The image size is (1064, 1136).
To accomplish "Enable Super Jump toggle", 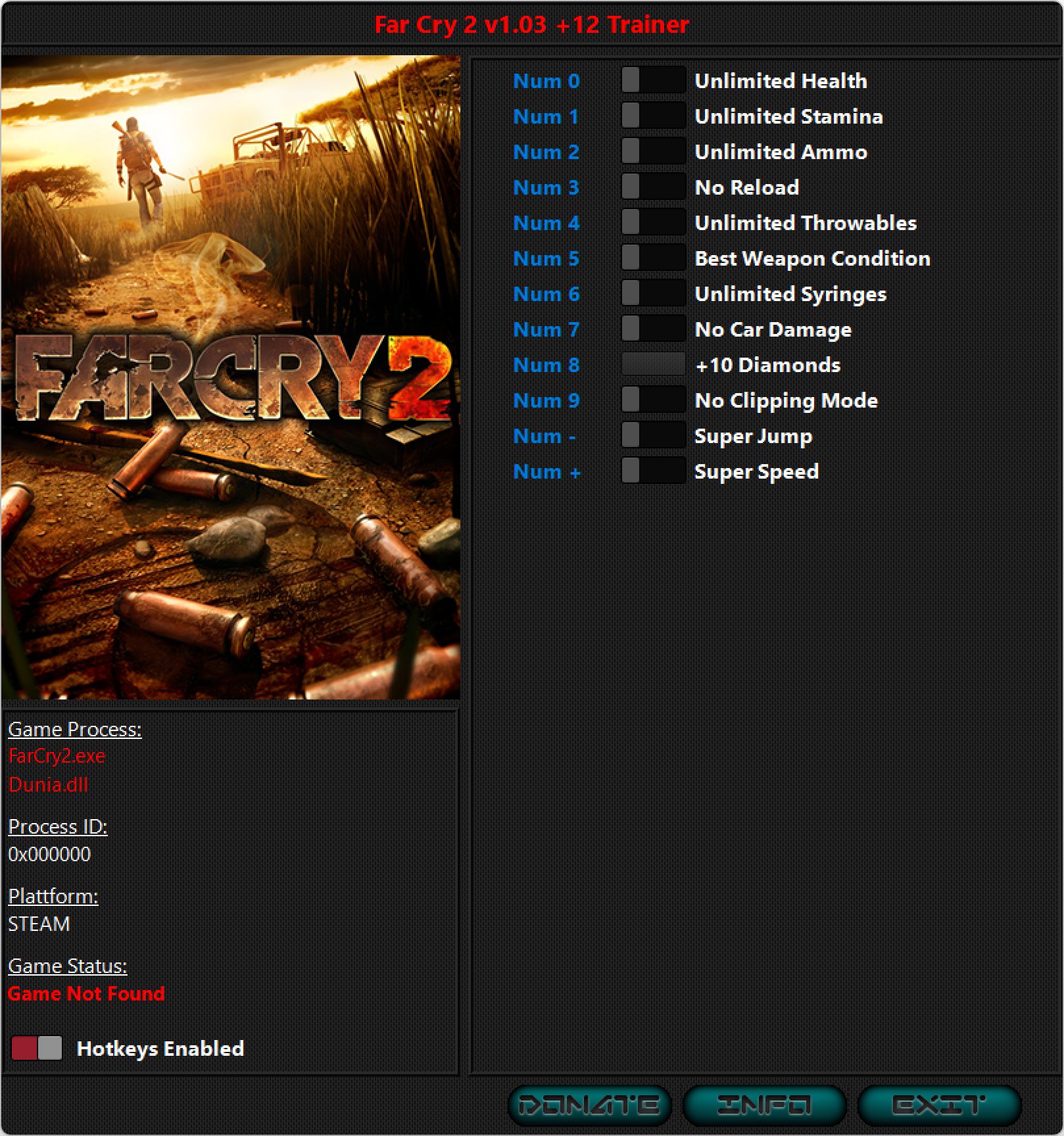I will pyautogui.click(x=653, y=436).
